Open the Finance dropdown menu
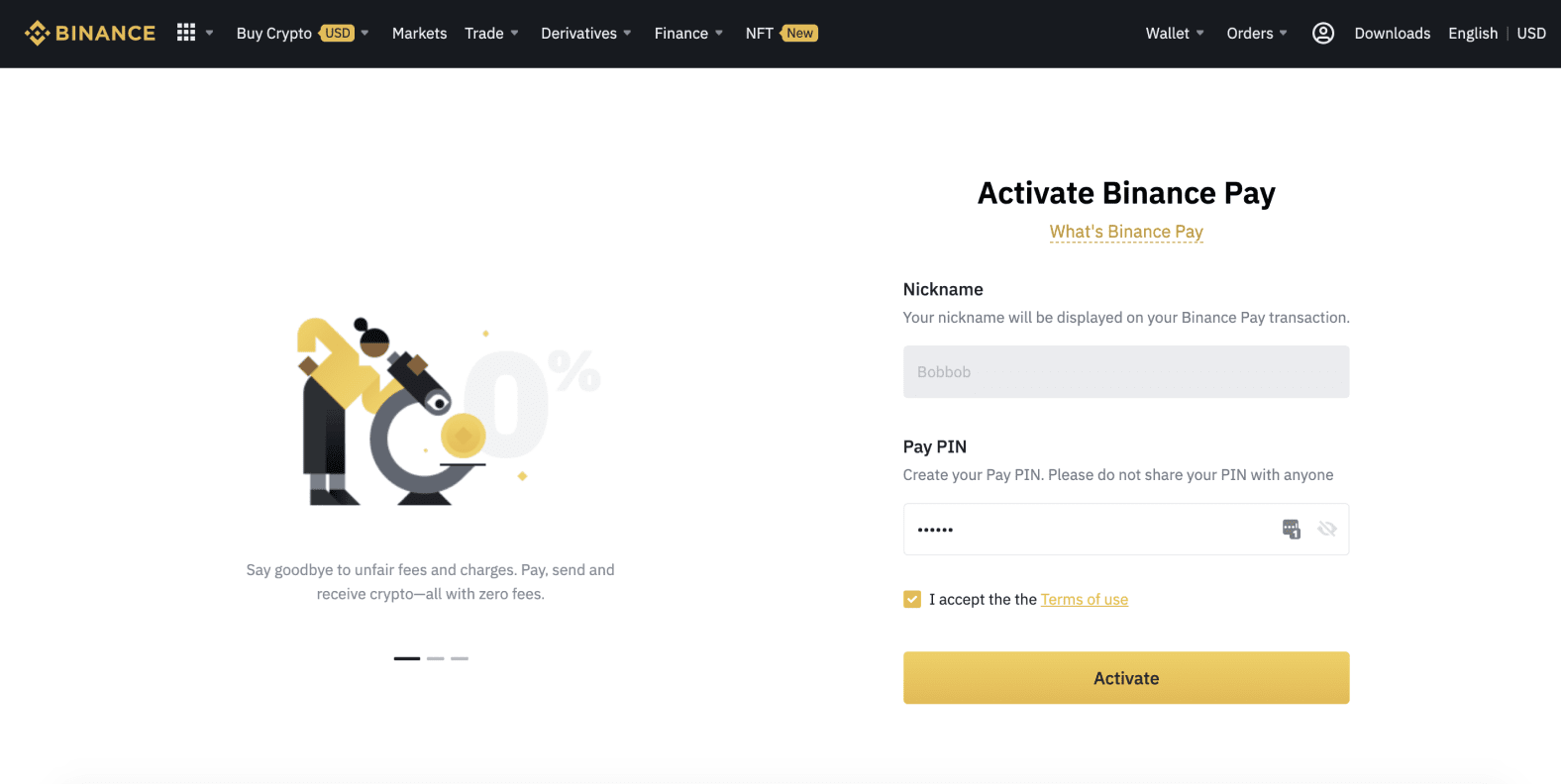Viewport: 1561px width, 784px height. click(688, 33)
